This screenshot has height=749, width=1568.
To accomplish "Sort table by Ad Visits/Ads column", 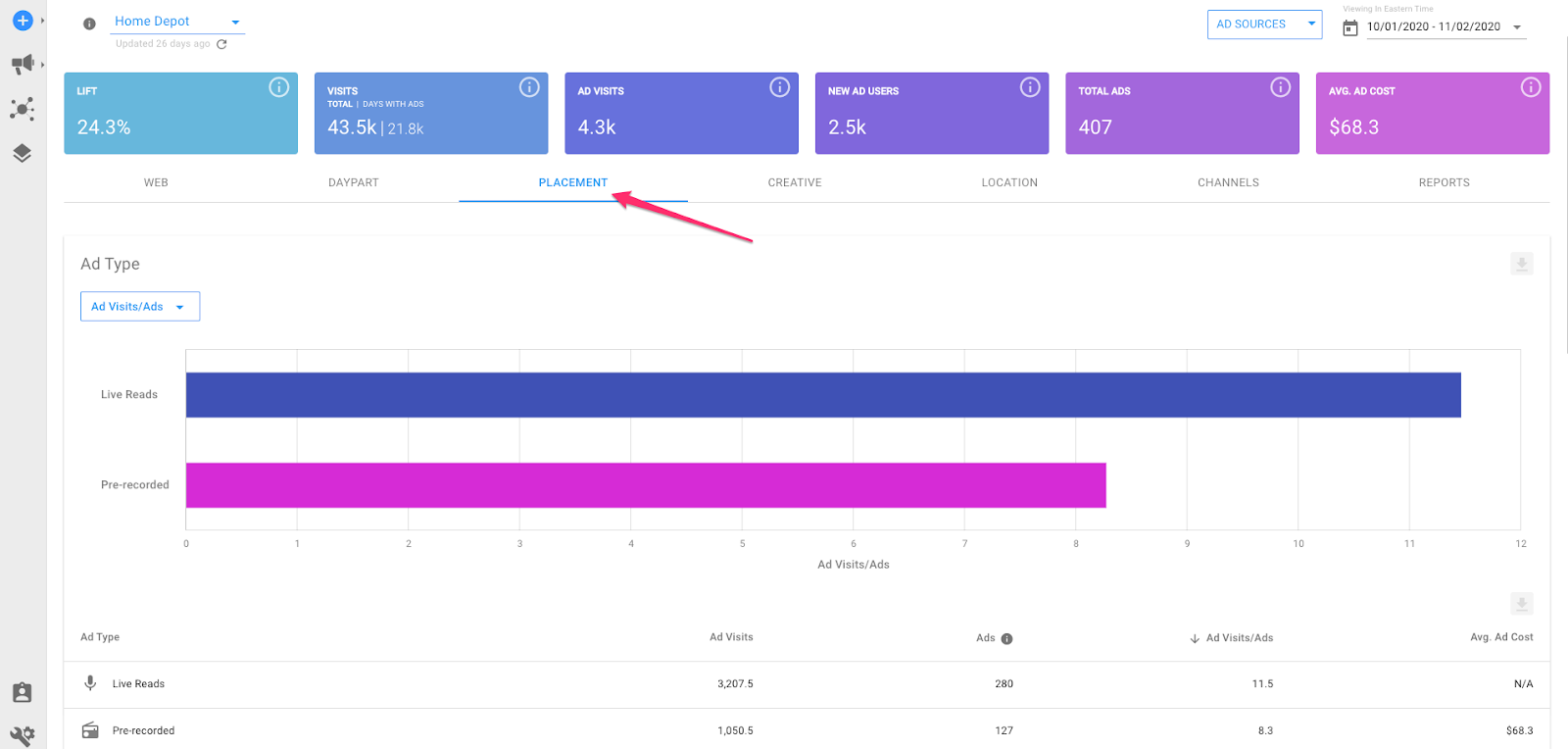I will click(x=1239, y=638).
